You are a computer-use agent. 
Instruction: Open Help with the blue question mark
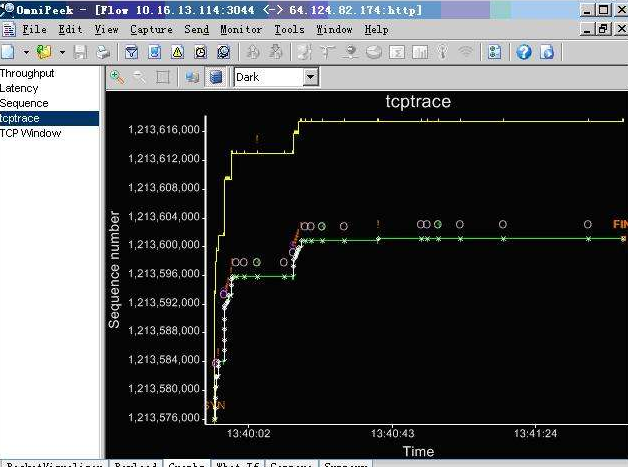coord(524,52)
